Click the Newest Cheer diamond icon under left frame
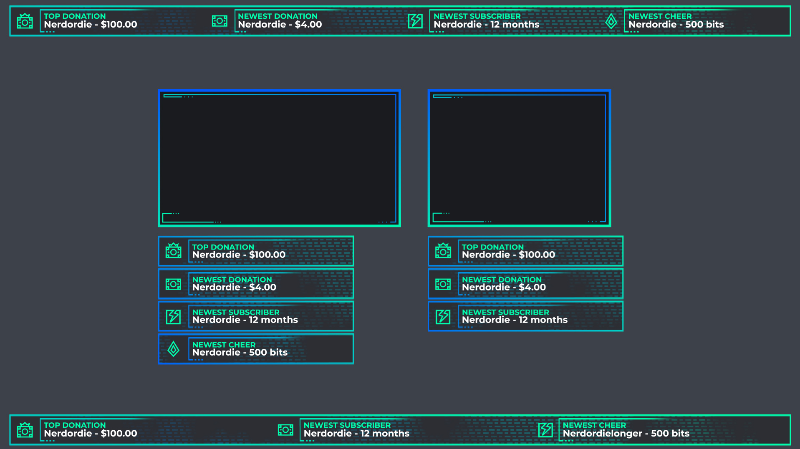This screenshot has height=449, width=800. (x=173, y=349)
